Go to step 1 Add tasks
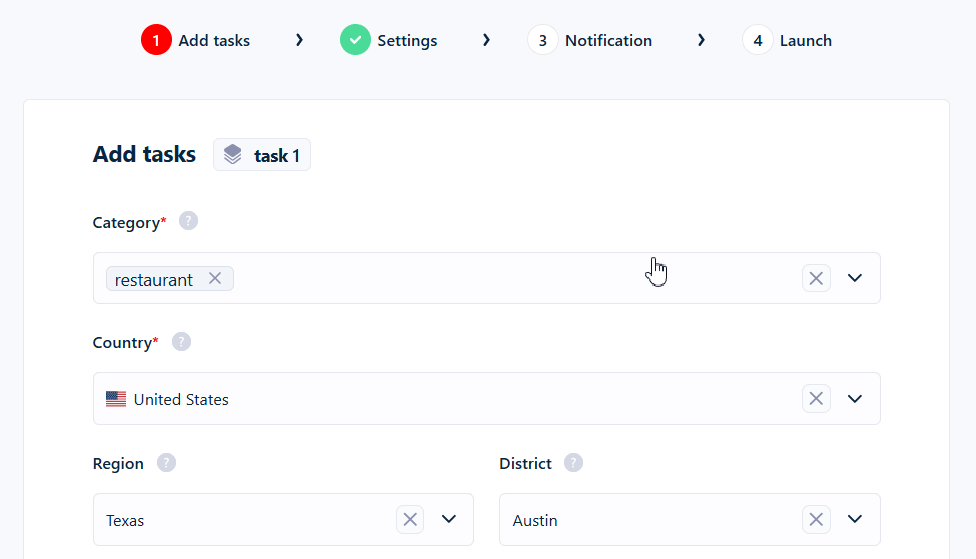Screen dimensions: 976x559 point(195,40)
